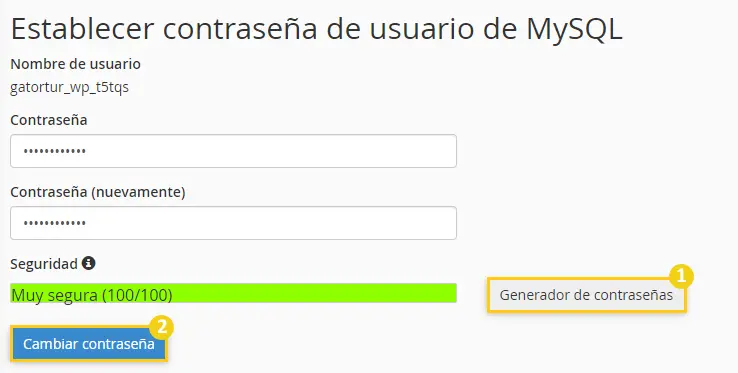Click the (100/100) score in strength bar
Image resolution: width=738 pixels, height=373 pixels.
tap(137, 295)
